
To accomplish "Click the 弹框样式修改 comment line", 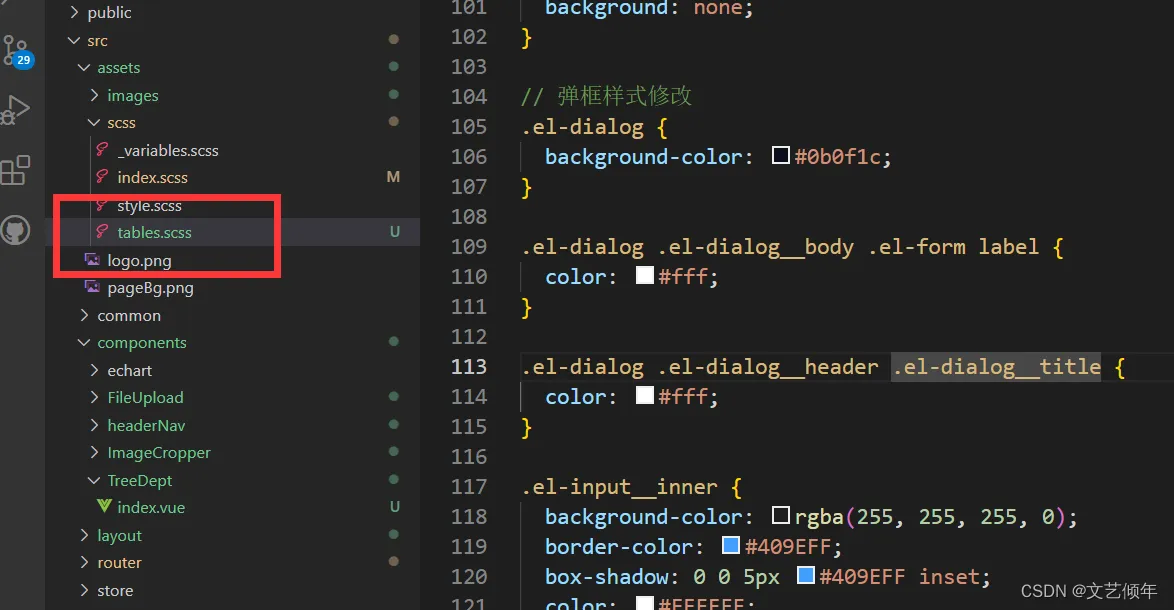I will pos(607,97).
